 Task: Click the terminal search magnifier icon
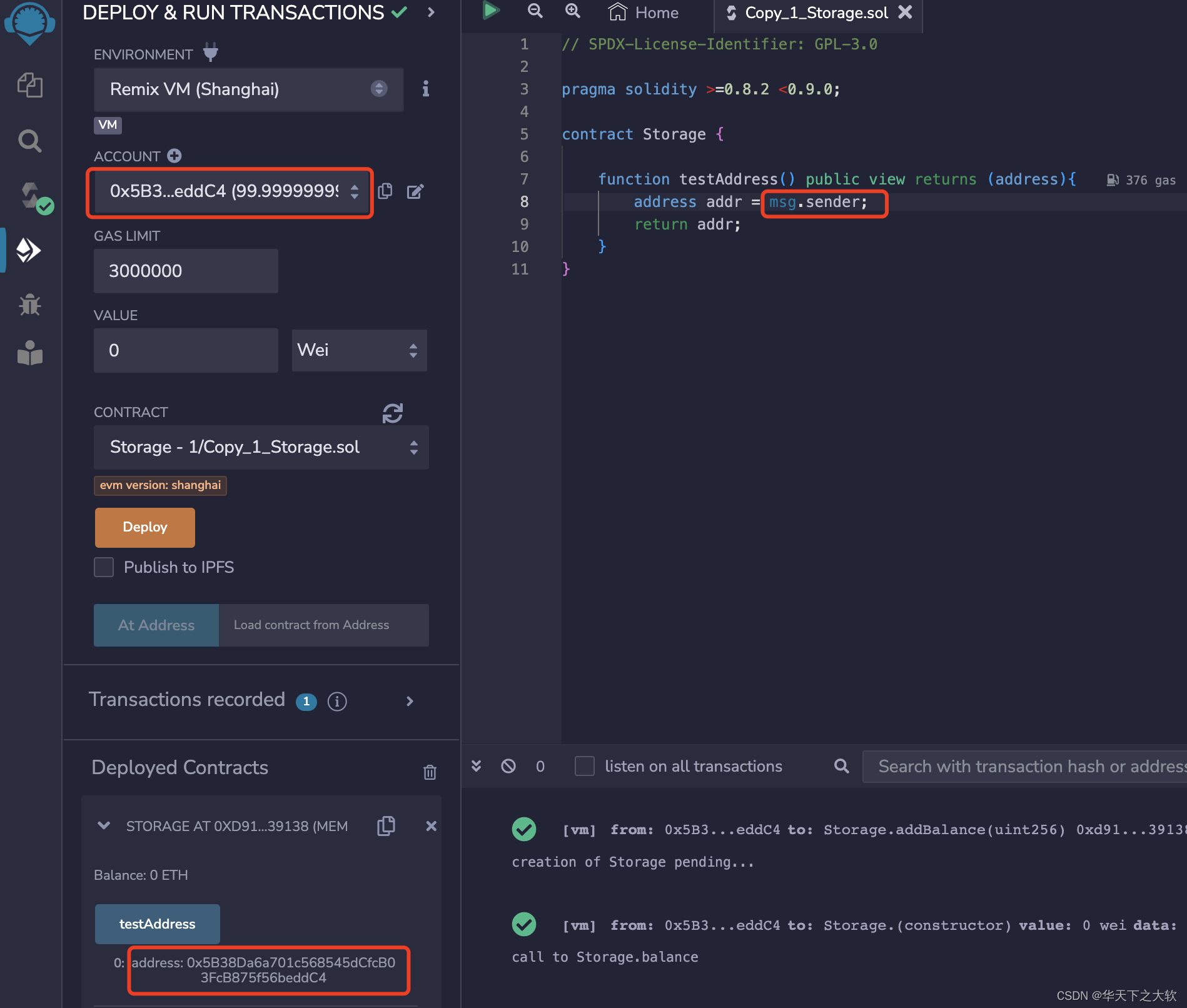842,766
